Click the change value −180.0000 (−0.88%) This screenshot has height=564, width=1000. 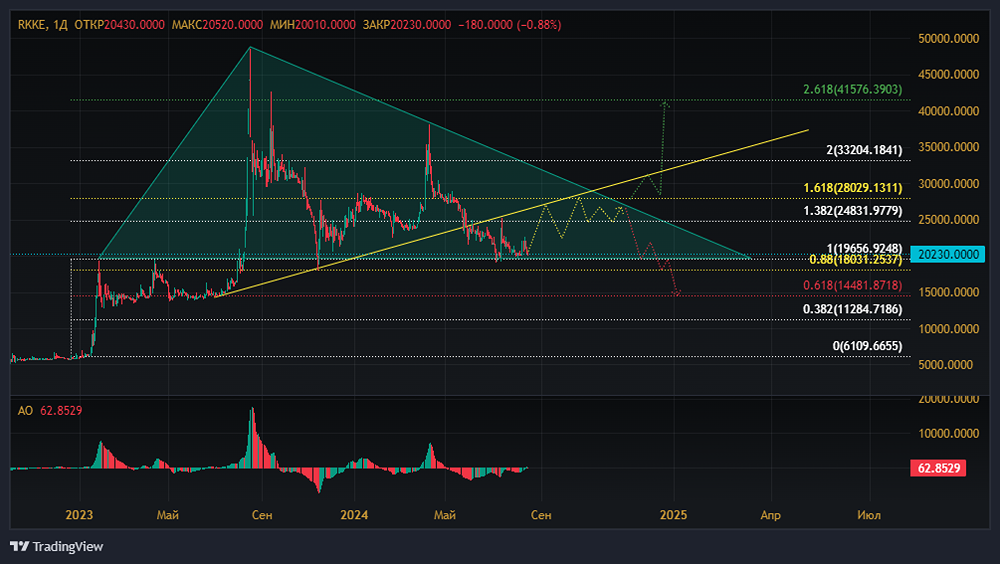510,25
